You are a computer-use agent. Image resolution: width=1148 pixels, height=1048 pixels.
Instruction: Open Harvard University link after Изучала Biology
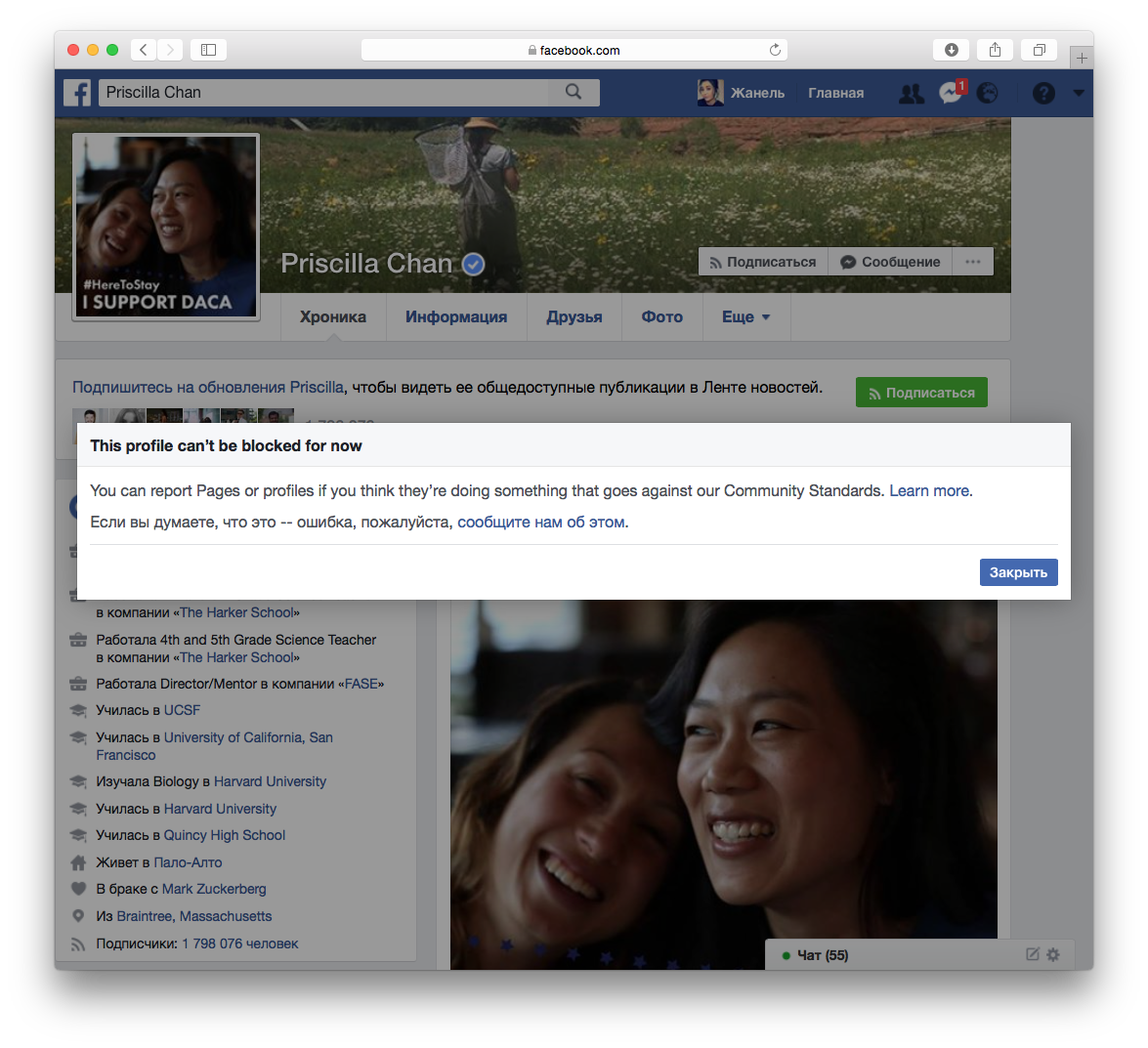pyautogui.click(x=271, y=781)
